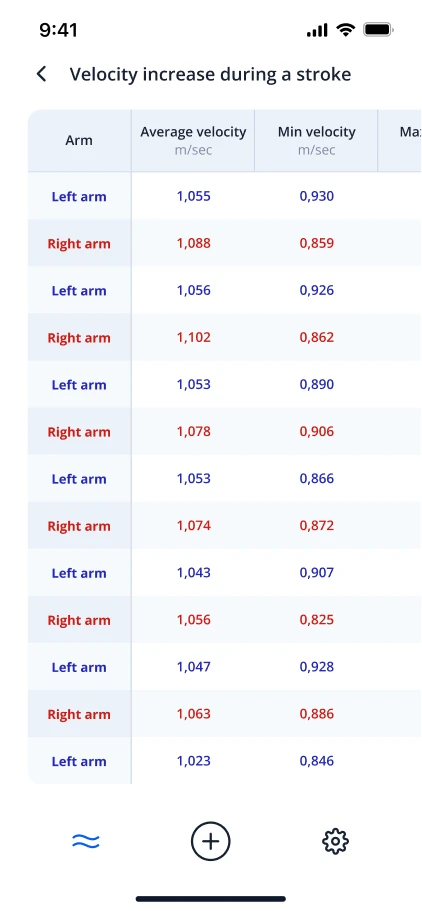Tap the Arm column header
The height and width of the screenshot is (911, 422).
click(x=79, y=141)
